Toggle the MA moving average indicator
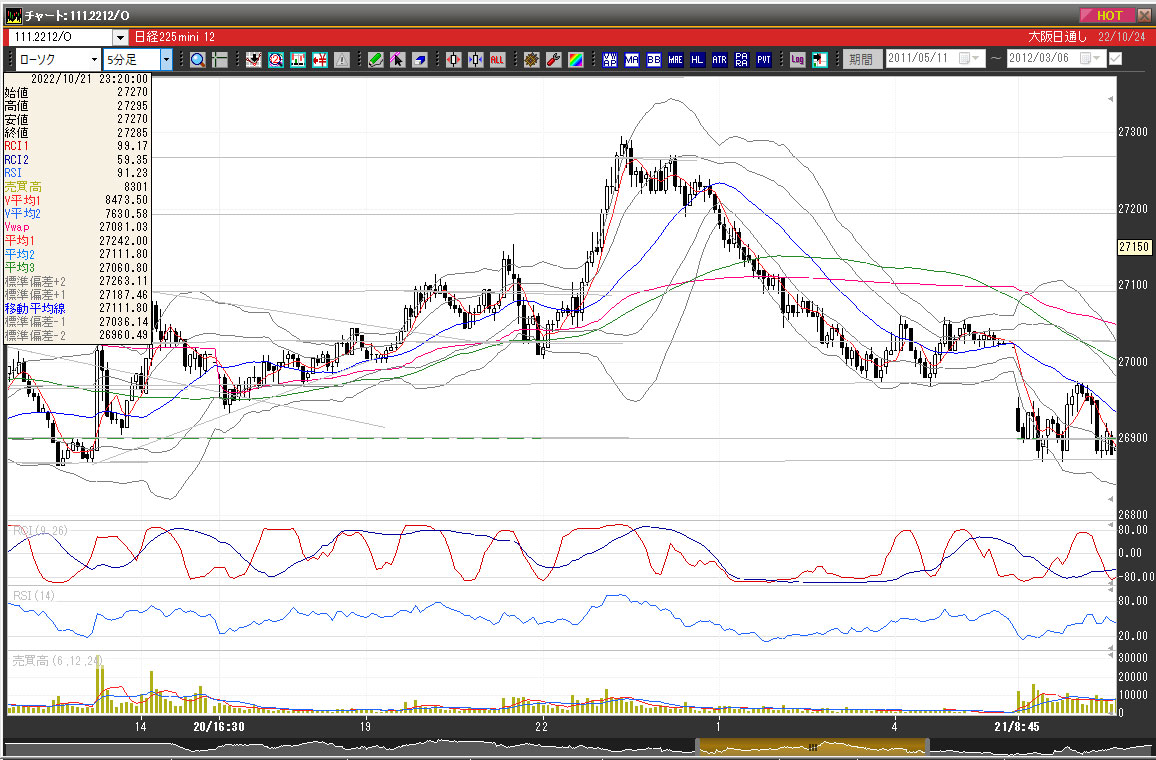The height and width of the screenshot is (760, 1156). (632, 60)
